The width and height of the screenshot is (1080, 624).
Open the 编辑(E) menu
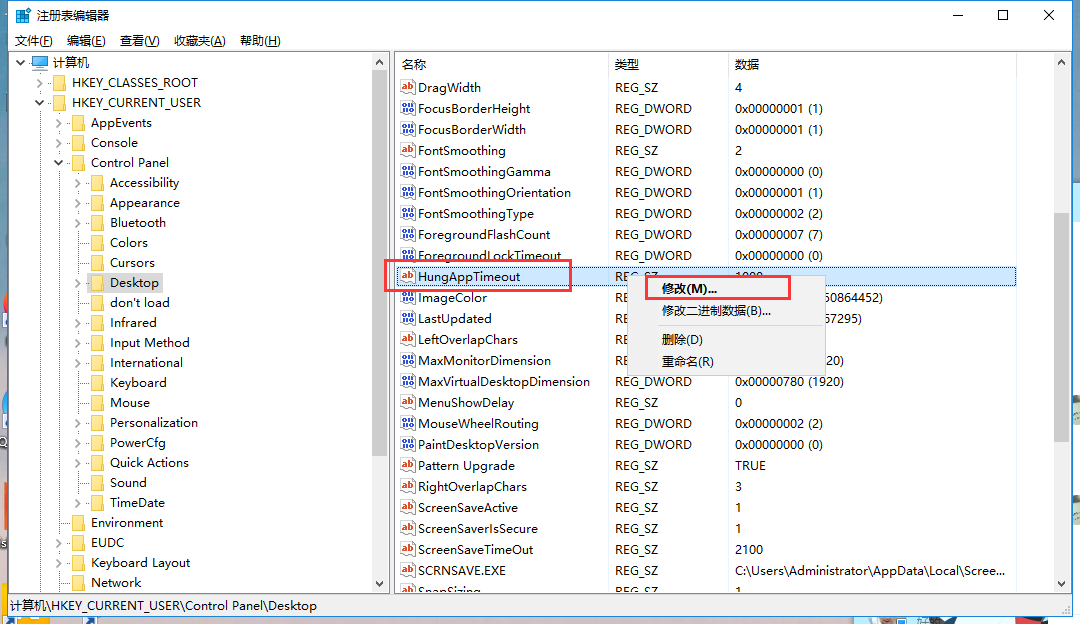(86, 41)
